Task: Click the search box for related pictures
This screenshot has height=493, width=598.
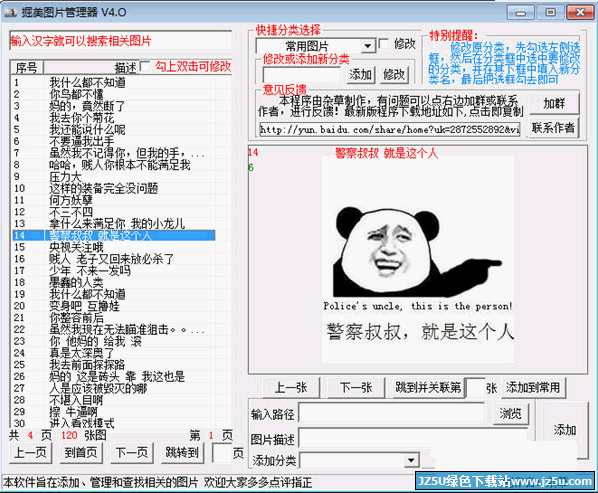Action: click(121, 40)
